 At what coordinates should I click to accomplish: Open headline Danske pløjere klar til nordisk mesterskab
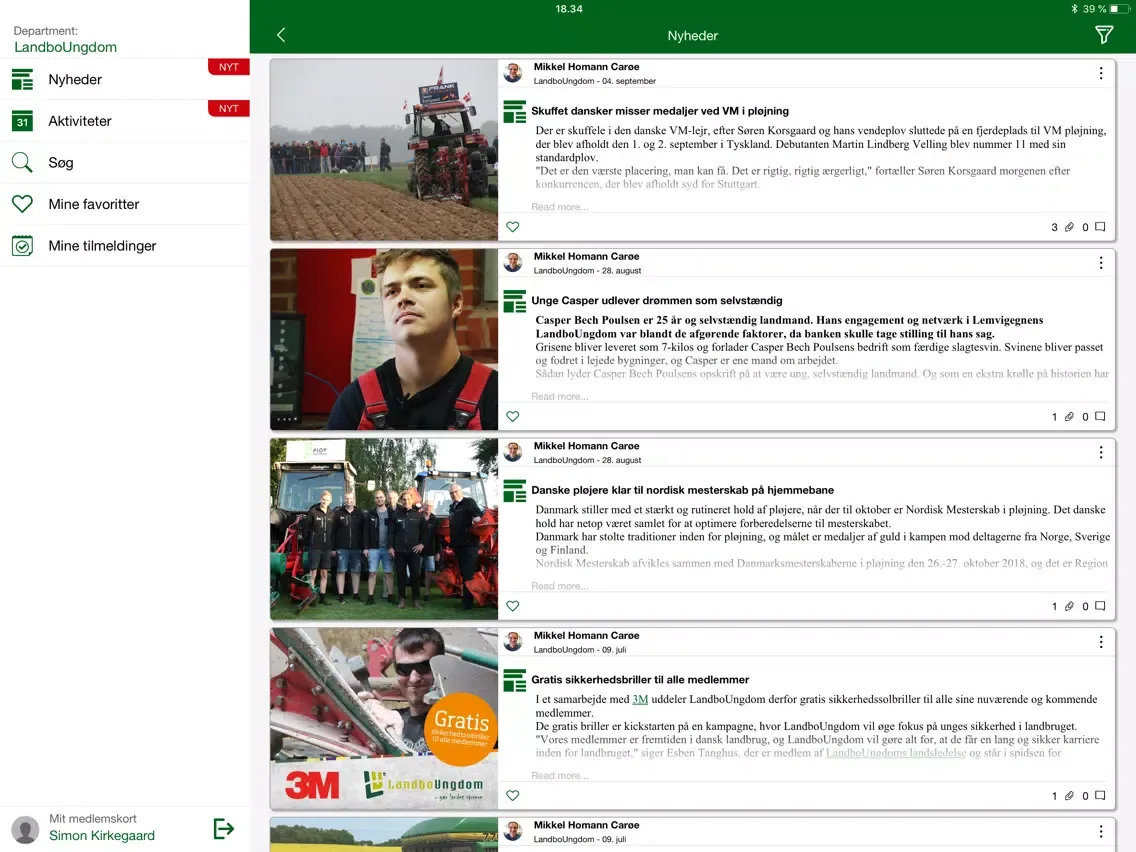(x=682, y=490)
